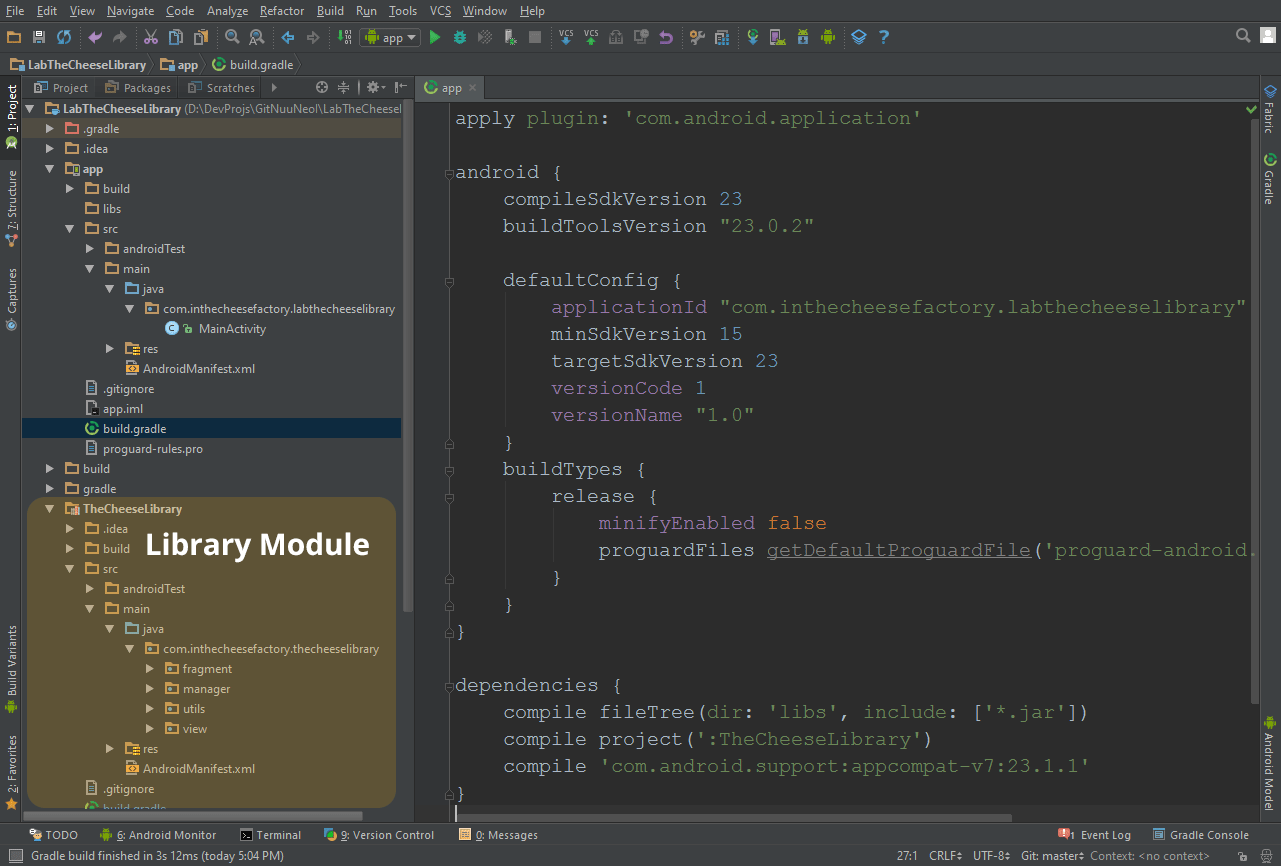The width and height of the screenshot is (1281, 866).
Task: Open the Event Log
Action: coord(1096,835)
